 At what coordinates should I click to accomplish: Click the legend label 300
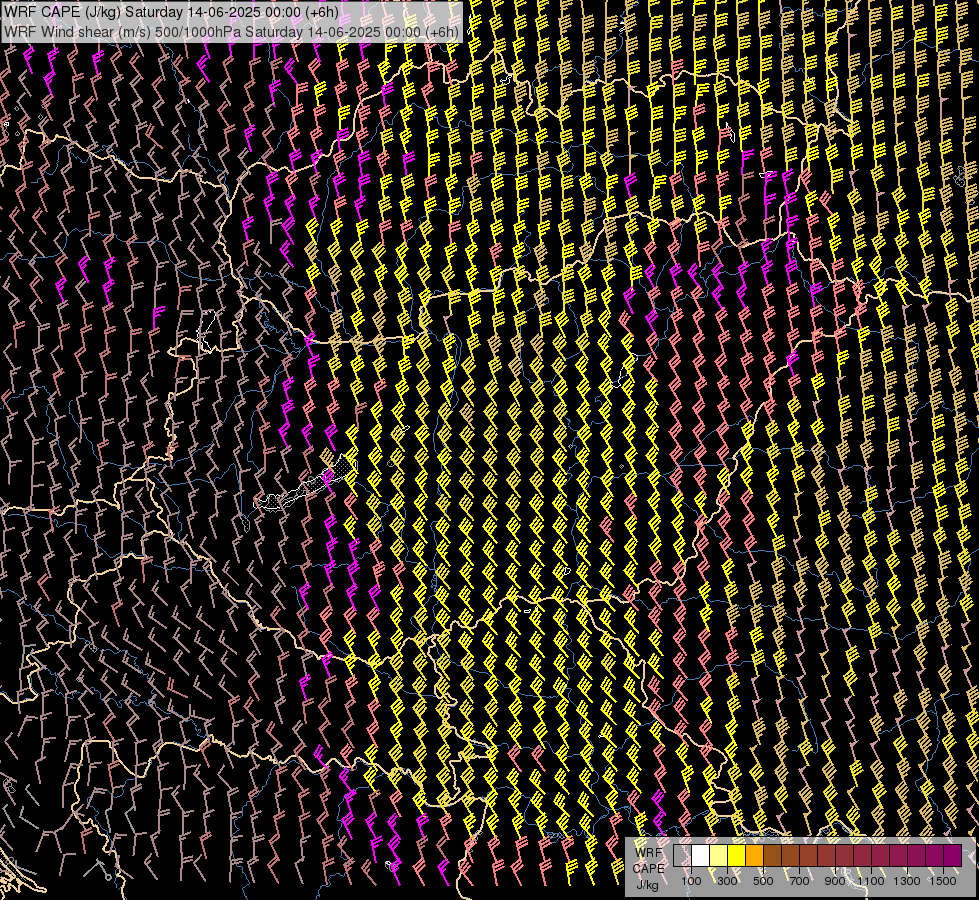click(x=727, y=881)
